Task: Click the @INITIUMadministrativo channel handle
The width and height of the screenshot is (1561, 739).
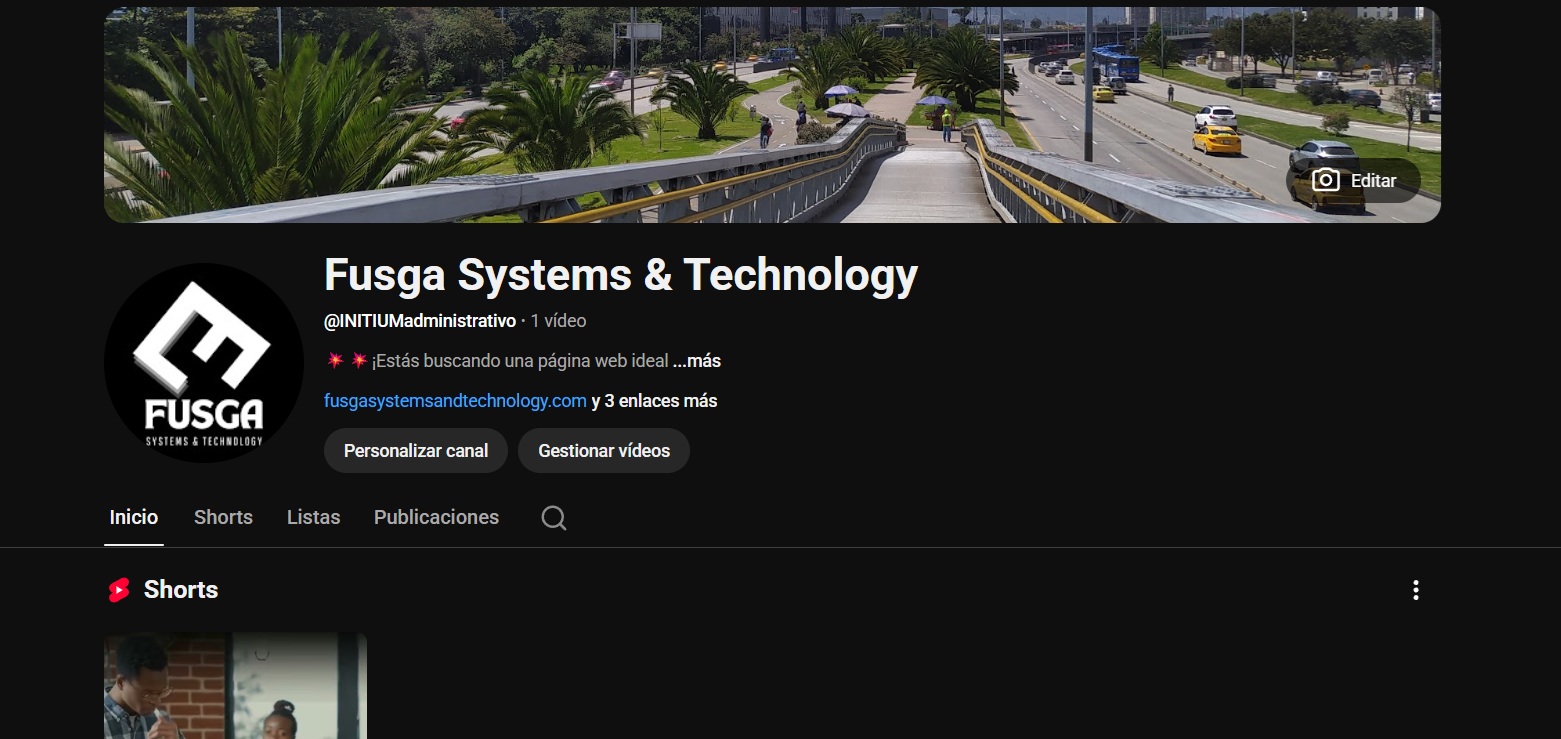Action: tap(420, 321)
